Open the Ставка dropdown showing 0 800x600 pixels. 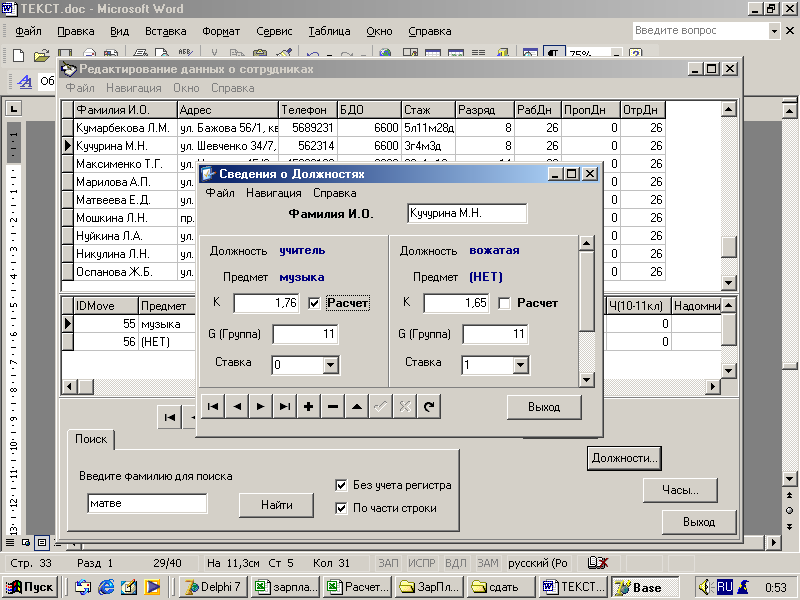pyautogui.click(x=330, y=366)
